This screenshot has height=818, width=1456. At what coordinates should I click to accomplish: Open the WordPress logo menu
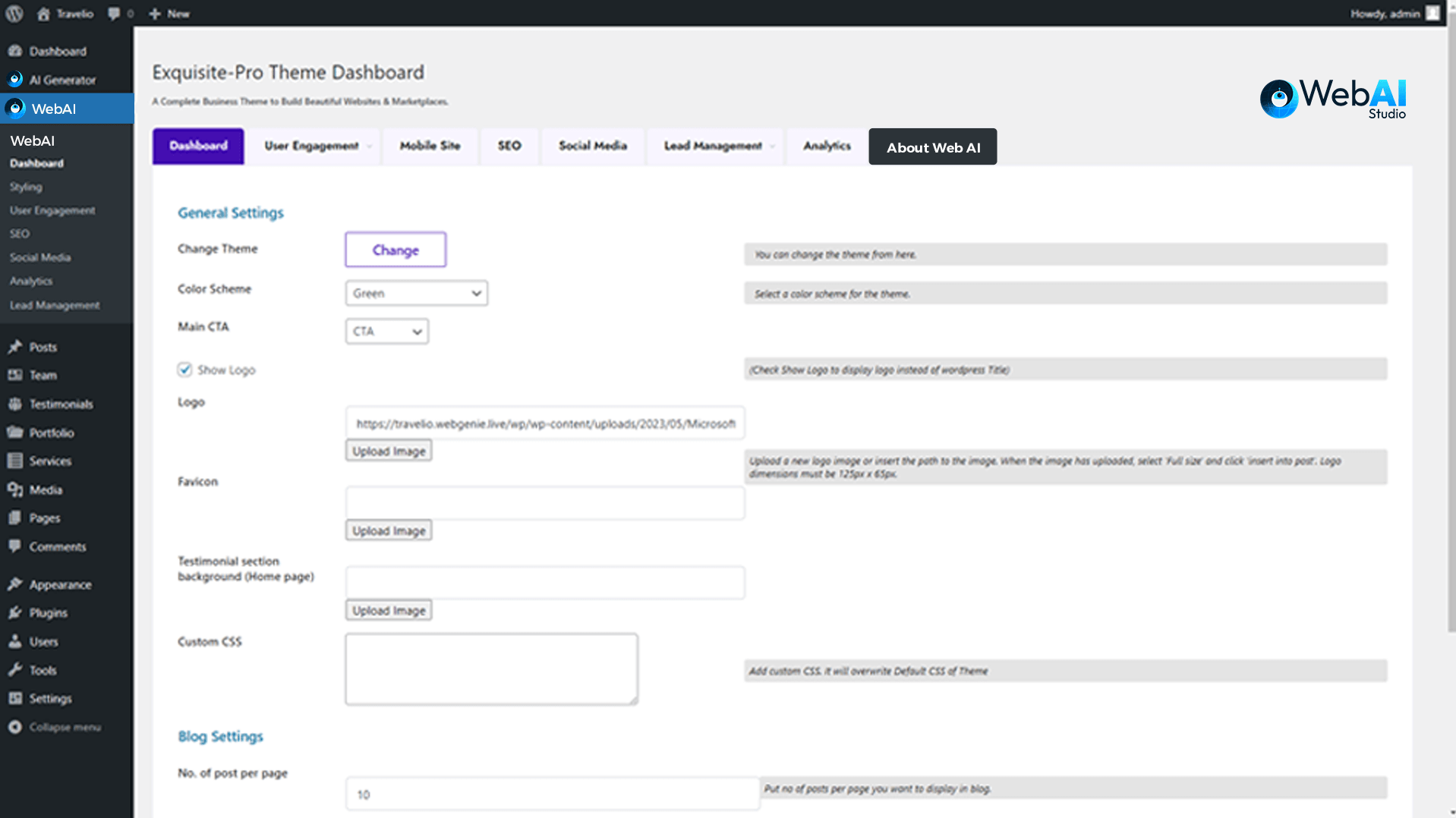14,14
